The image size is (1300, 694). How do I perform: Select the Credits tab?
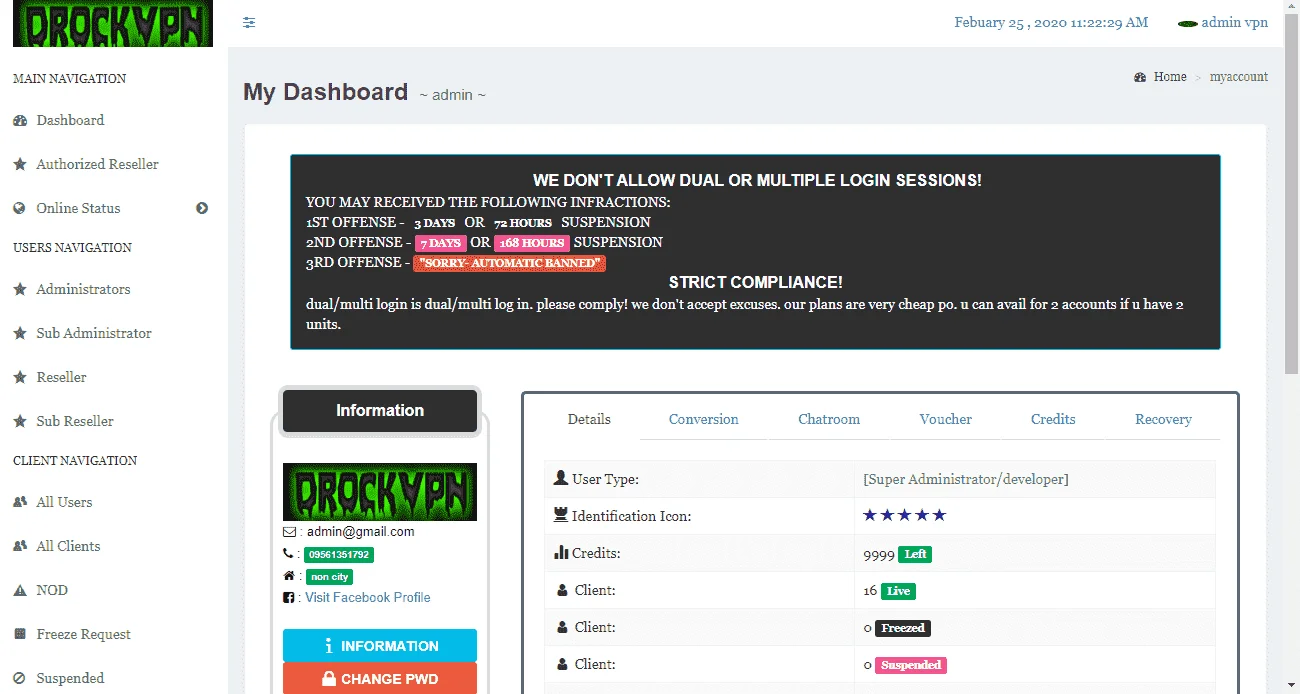click(1053, 419)
